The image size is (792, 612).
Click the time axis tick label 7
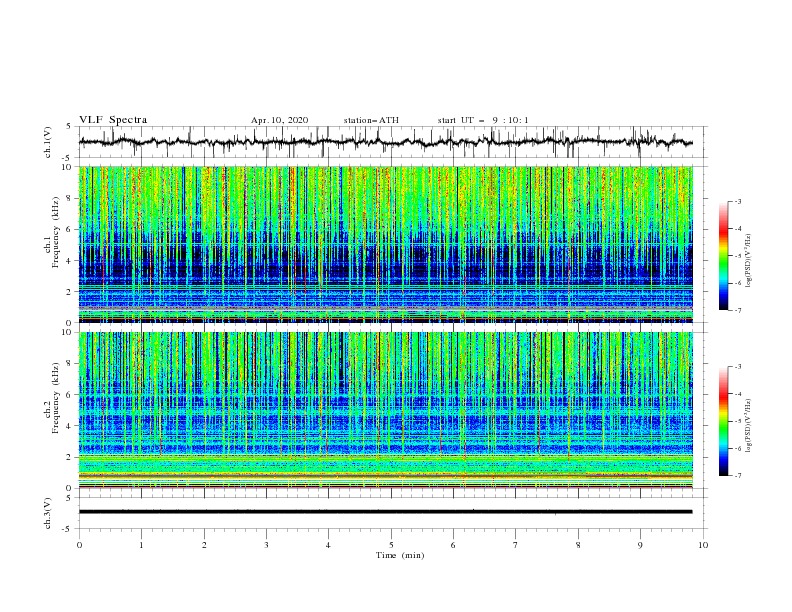(x=516, y=545)
